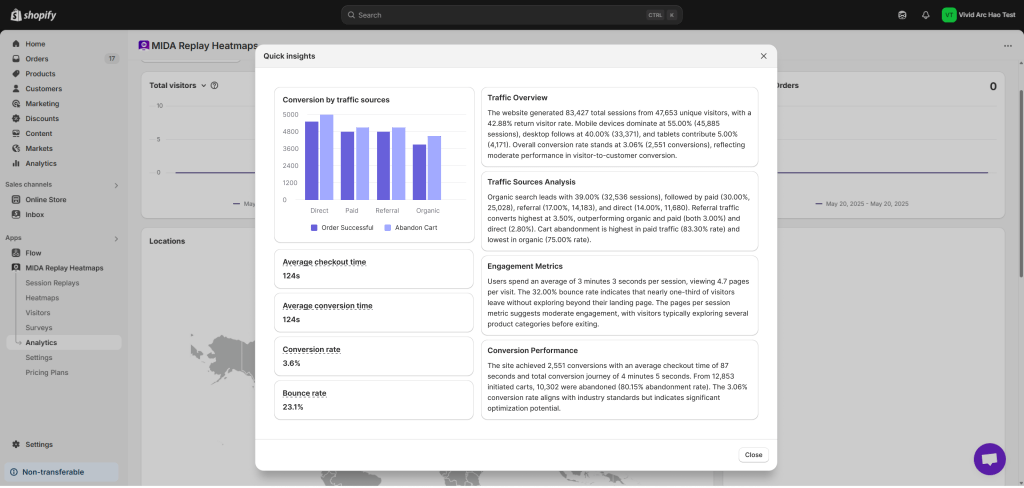The width and height of the screenshot is (1024, 488).
Task: Click the store activity icon beside bell
Action: [x=902, y=15]
